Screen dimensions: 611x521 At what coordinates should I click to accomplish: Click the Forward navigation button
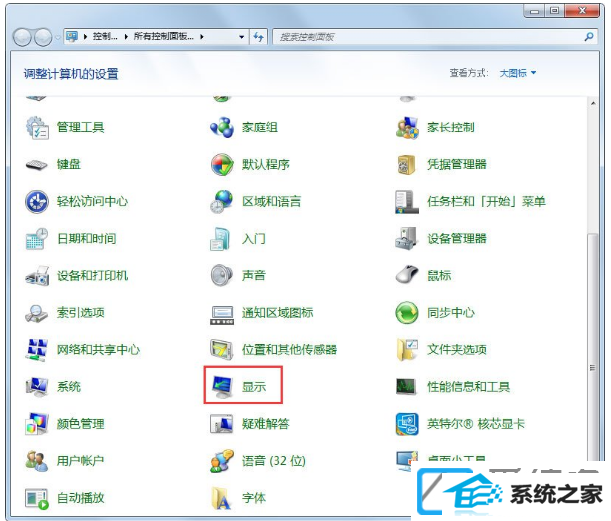pyautogui.click(x=43, y=37)
